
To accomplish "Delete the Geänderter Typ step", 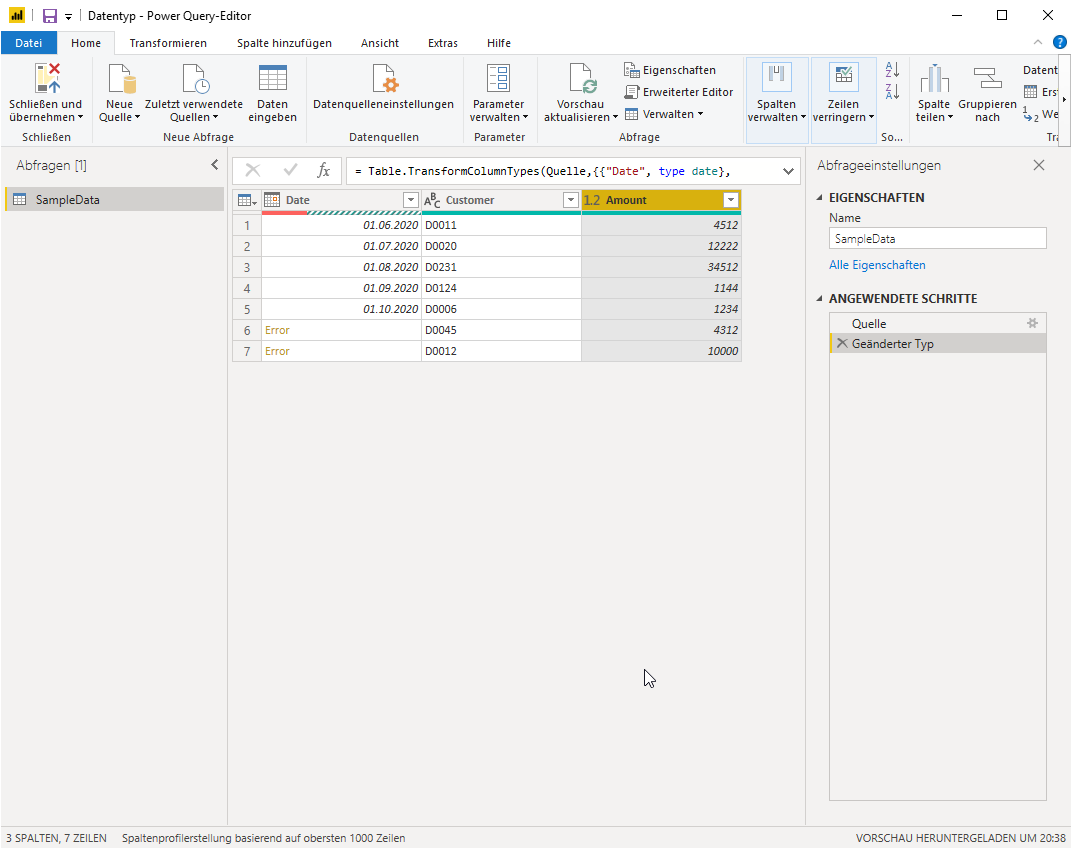I will pos(842,343).
